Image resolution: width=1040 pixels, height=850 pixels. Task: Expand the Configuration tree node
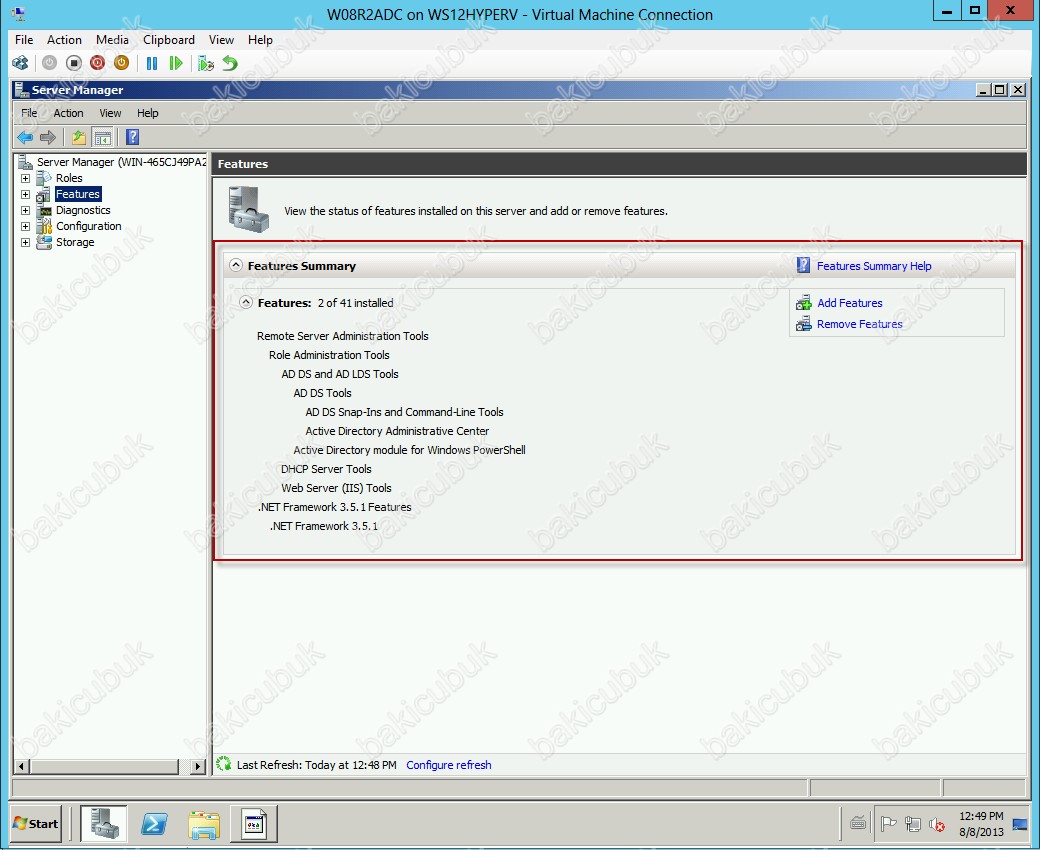[x=25, y=226]
